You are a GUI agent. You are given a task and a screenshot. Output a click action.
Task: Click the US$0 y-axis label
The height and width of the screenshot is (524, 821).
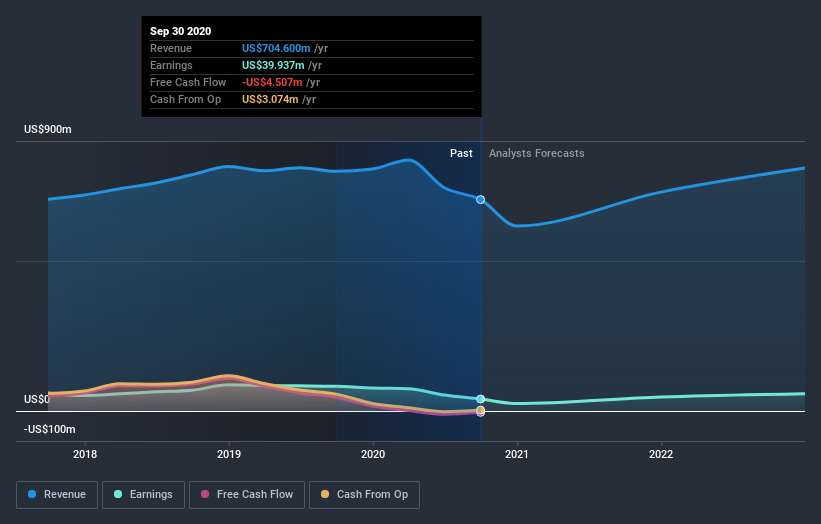pos(37,399)
